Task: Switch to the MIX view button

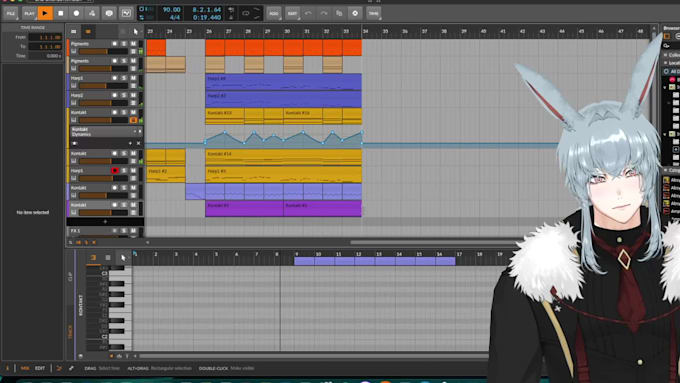Action: (25, 368)
